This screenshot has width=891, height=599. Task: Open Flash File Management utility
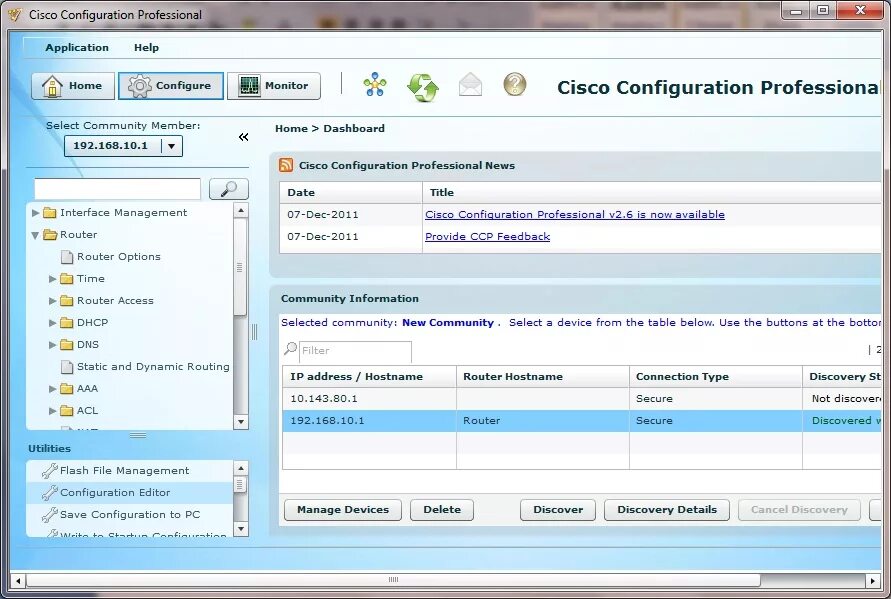(x=124, y=471)
